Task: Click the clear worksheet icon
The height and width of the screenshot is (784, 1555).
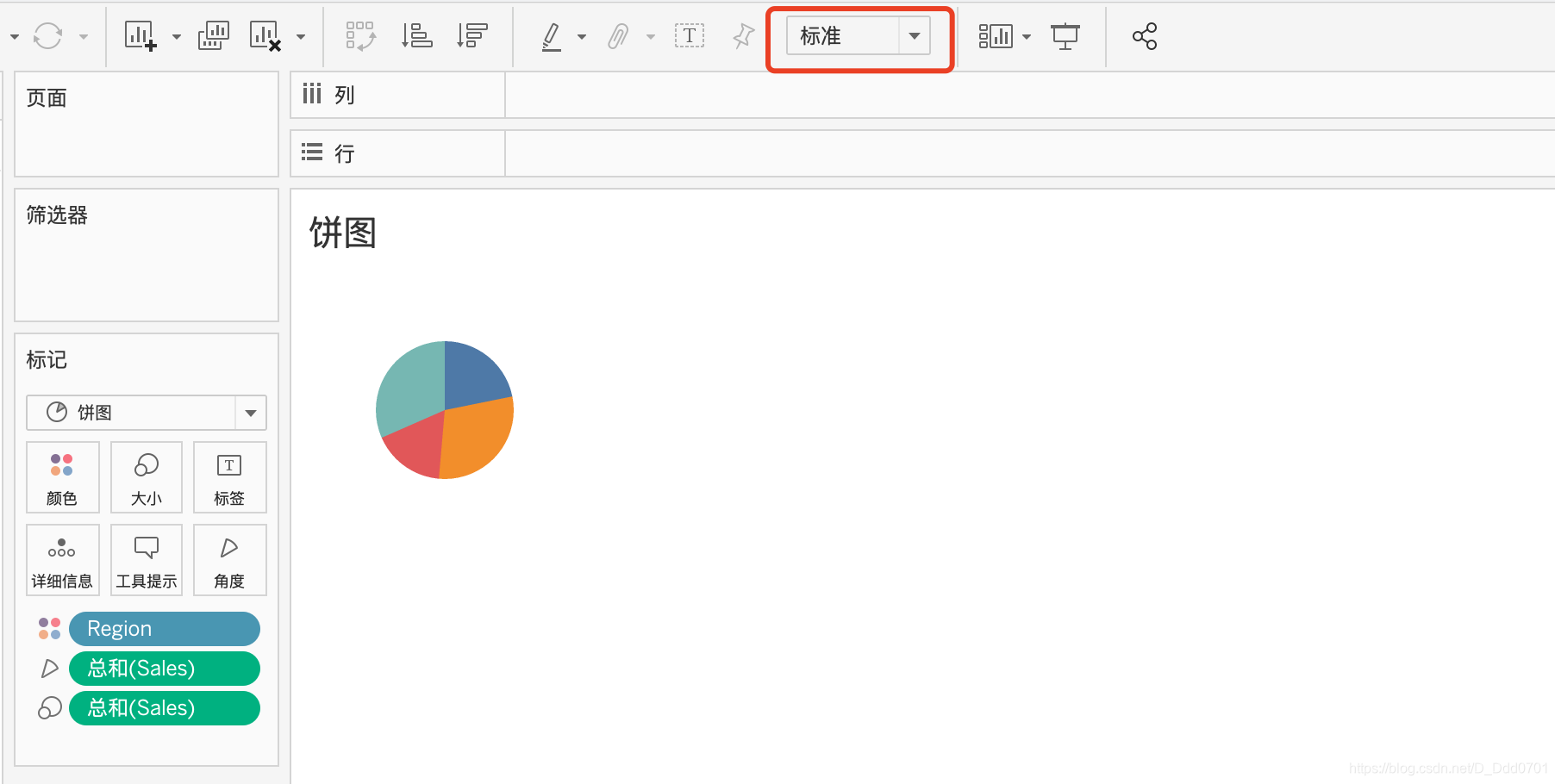Action: pos(265,36)
